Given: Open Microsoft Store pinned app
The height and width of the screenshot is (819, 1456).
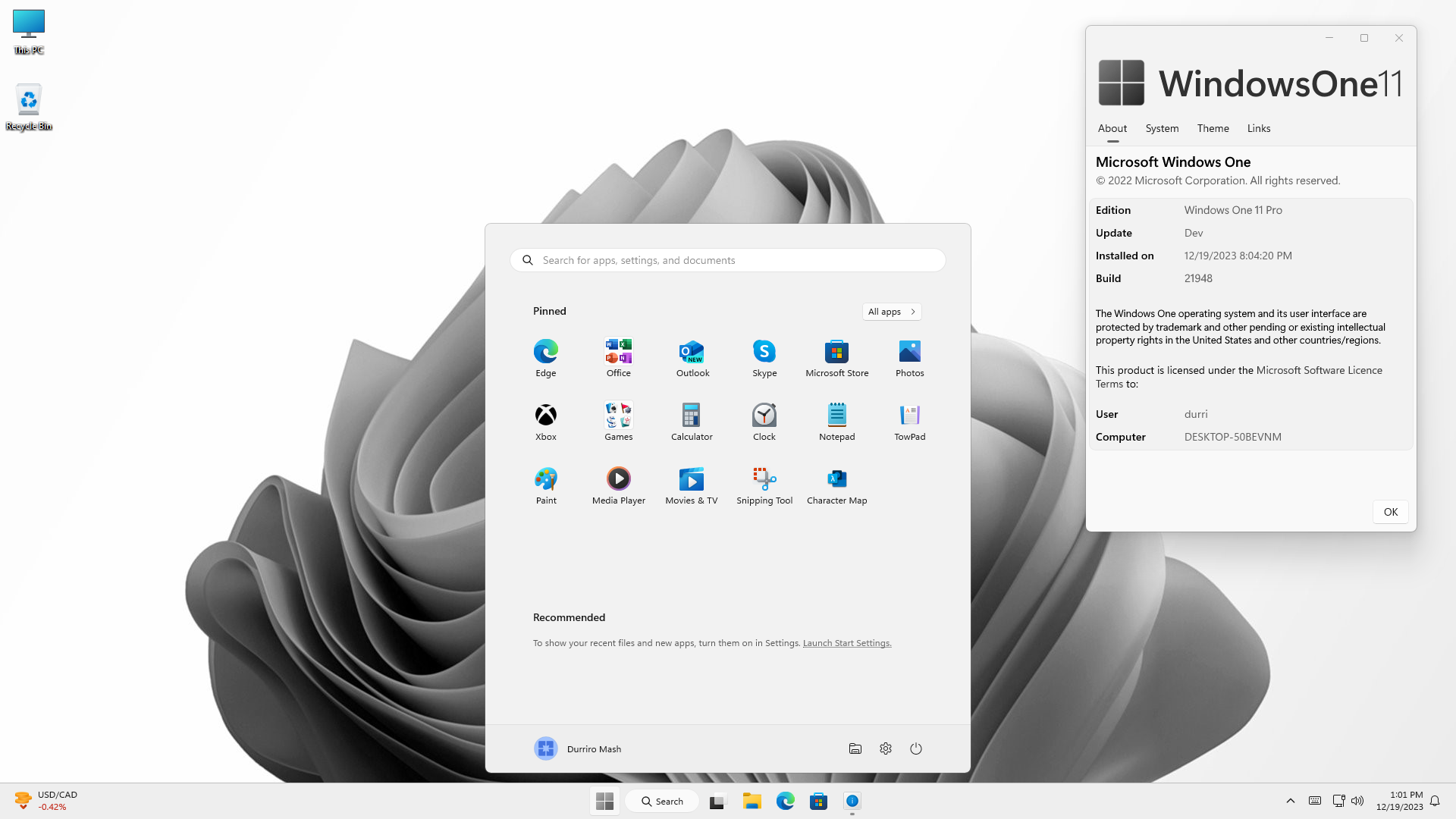Looking at the screenshot, I should click(837, 358).
